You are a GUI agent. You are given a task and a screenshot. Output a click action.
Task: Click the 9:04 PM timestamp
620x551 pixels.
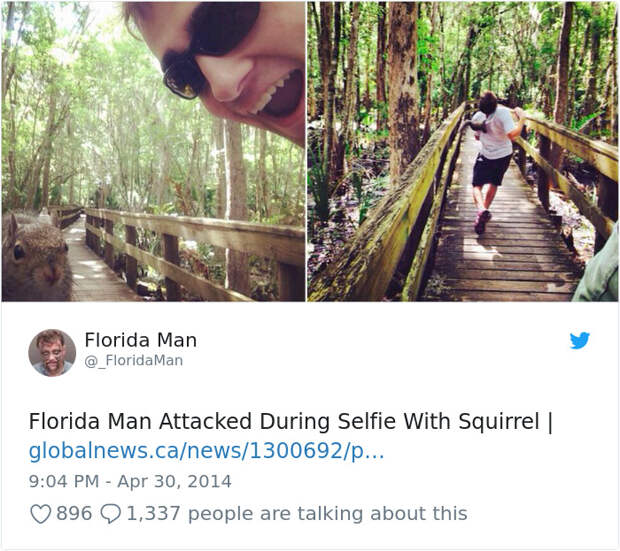point(64,481)
